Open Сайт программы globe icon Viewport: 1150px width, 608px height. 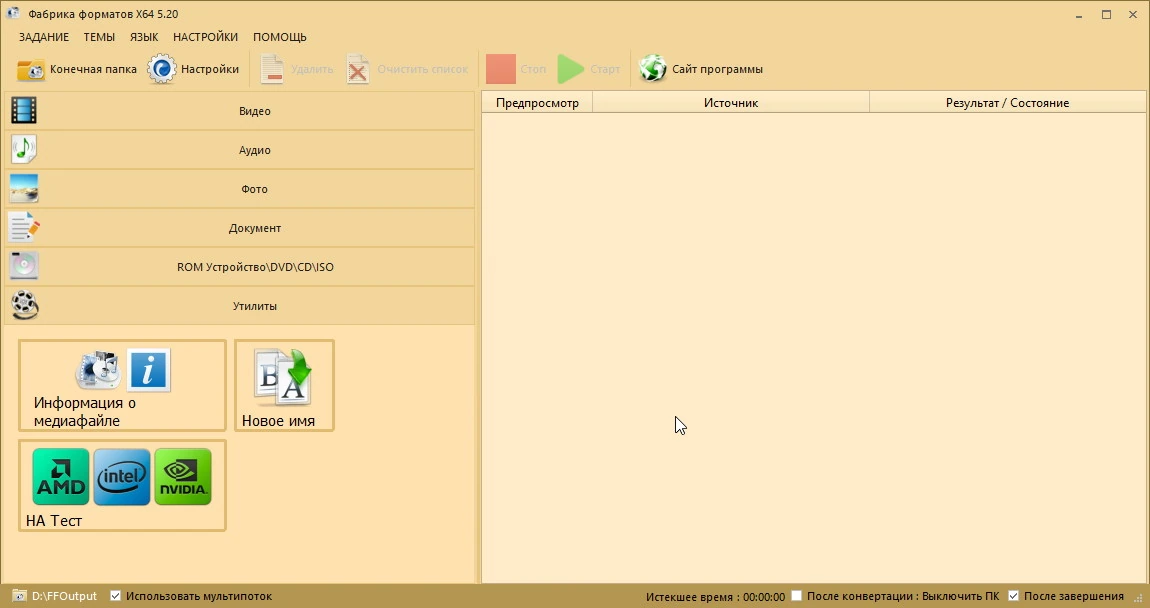[652, 69]
